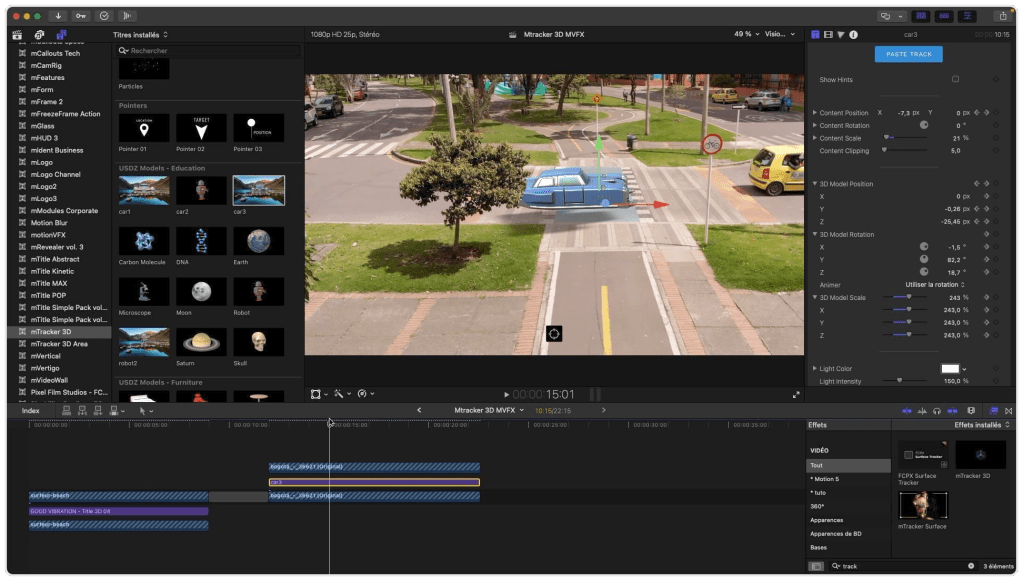1023x580 pixels.
Task: Open the Photos and Audio sidebar icon
Action: point(39,33)
